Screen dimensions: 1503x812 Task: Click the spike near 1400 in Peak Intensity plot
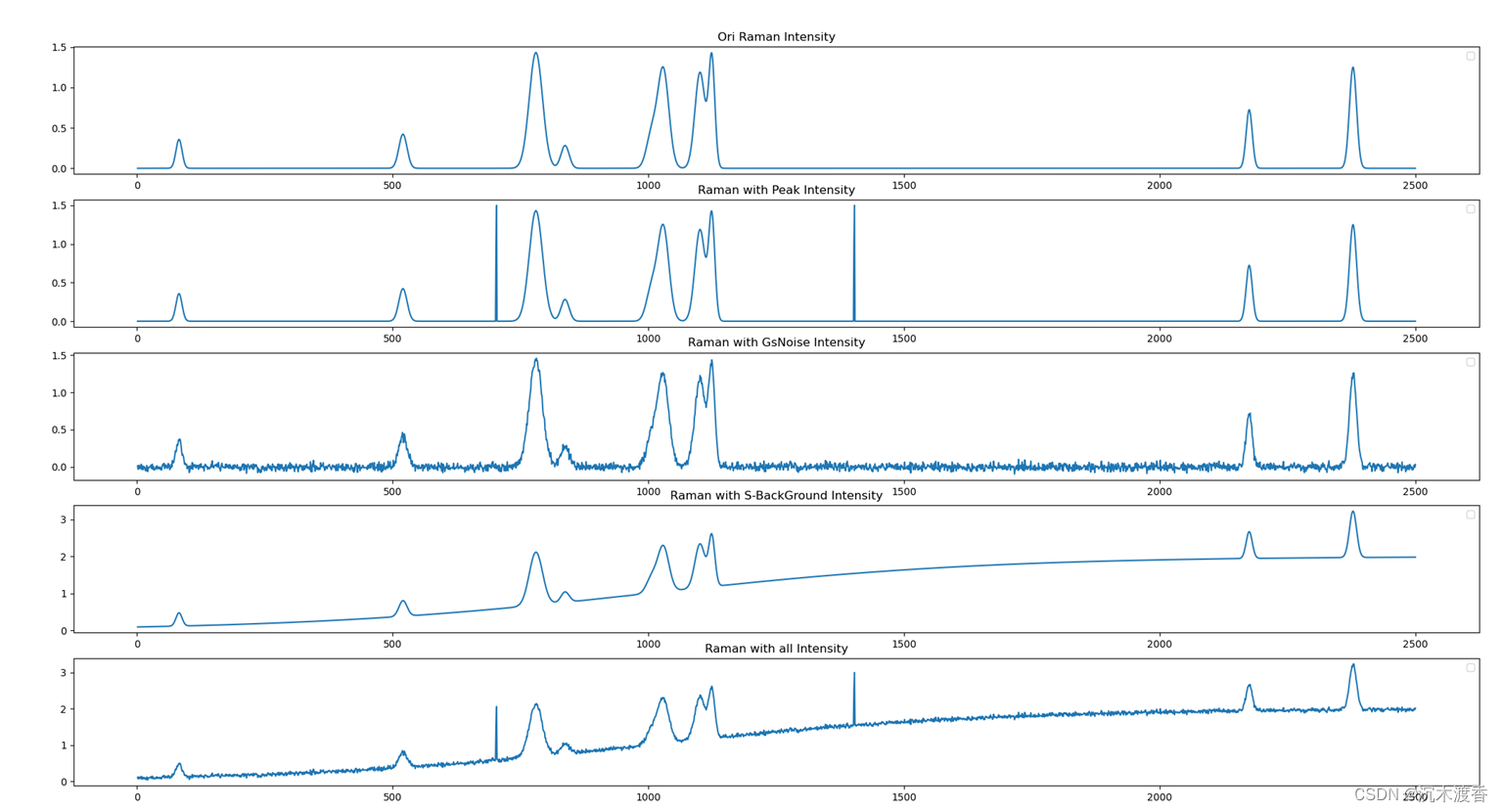[854, 262]
